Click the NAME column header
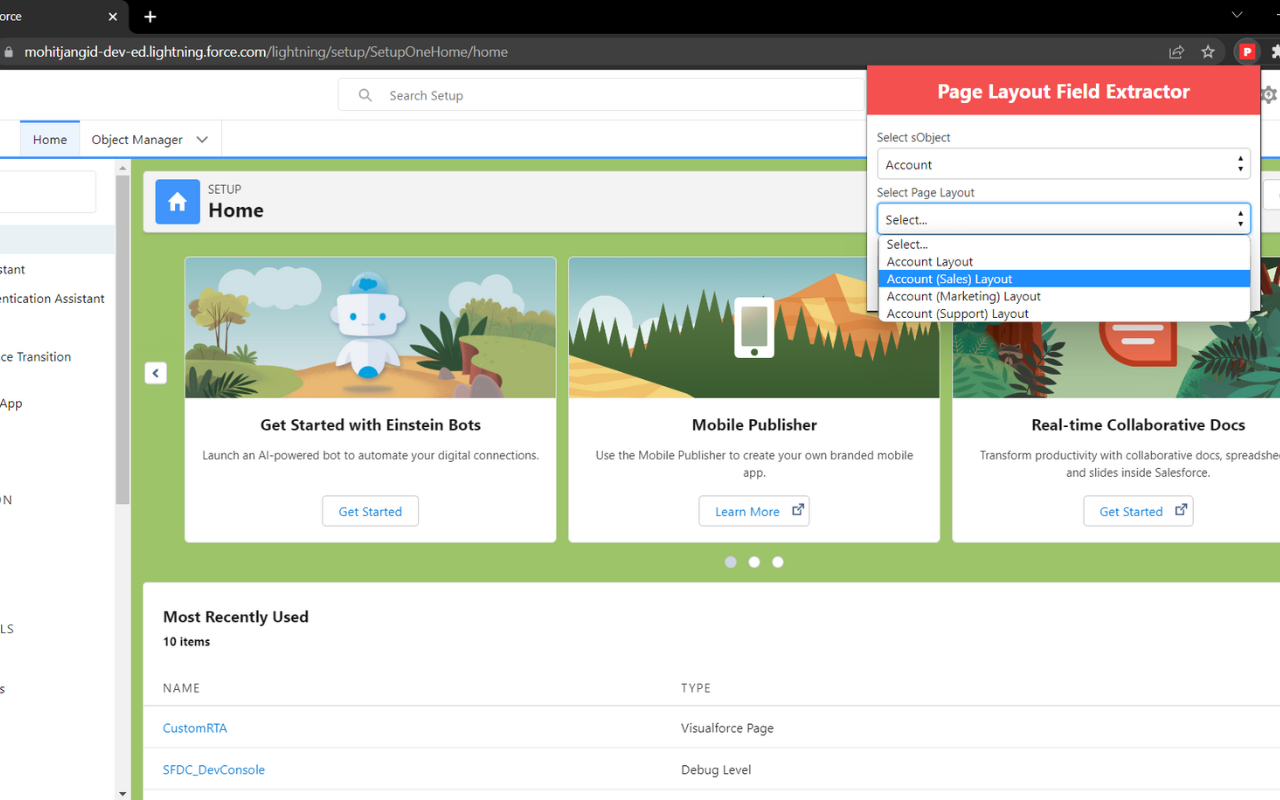The height and width of the screenshot is (800, 1280). click(182, 688)
